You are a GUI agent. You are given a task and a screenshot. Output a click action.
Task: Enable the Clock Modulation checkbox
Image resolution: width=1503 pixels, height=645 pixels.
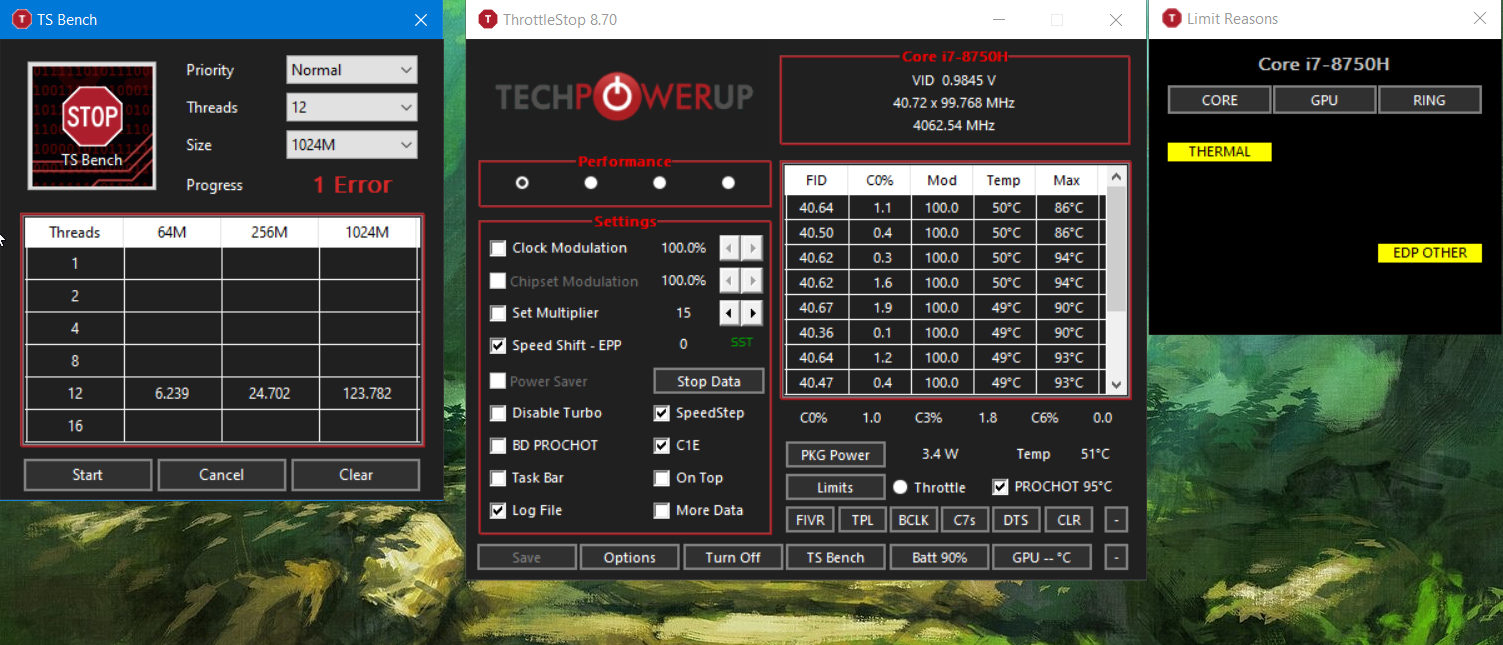click(498, 248)
